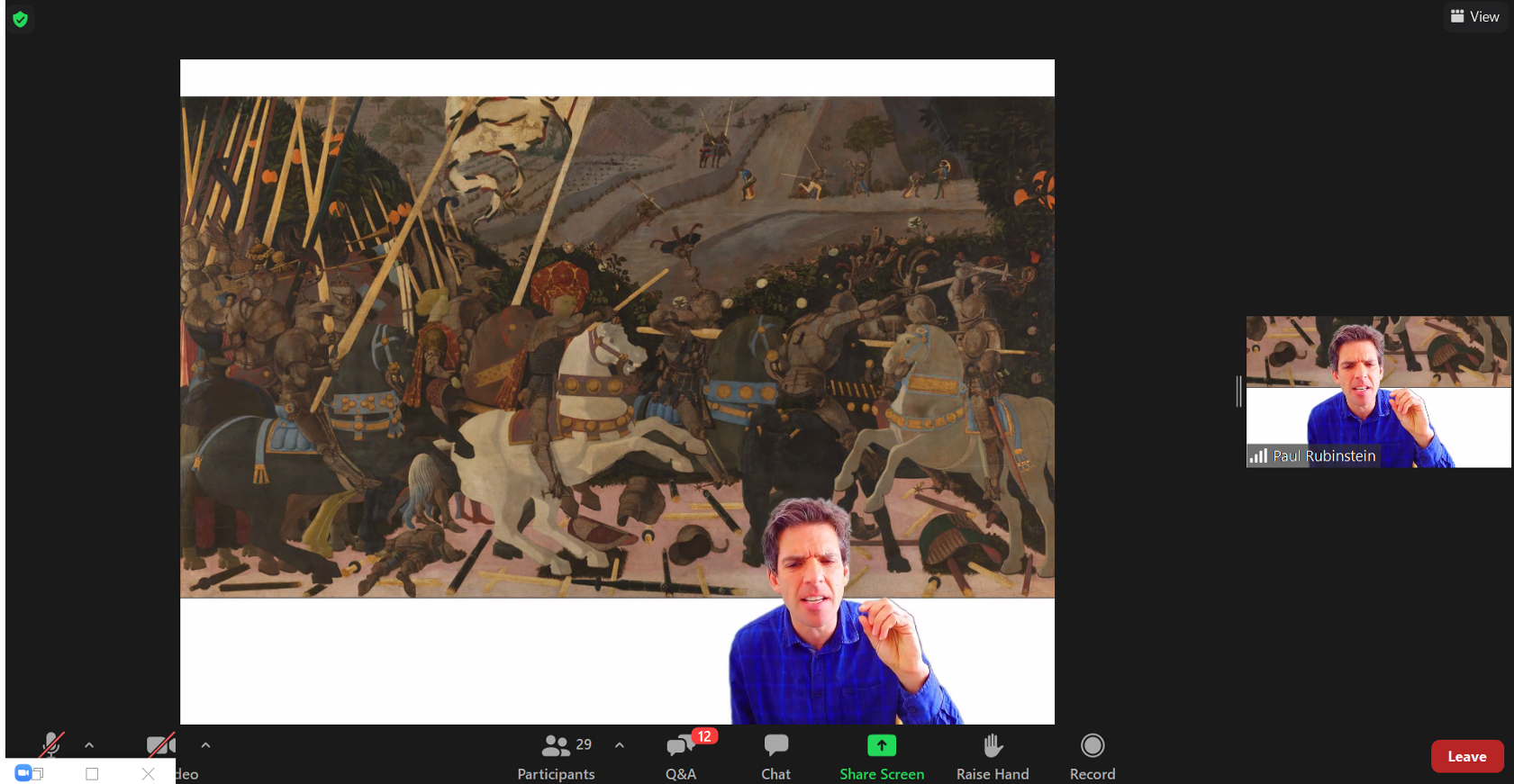The height and width of the screenshot is (784, 1514).
Task: Select Paul Rubinstein's video thumbnail
Action: 1378,387
